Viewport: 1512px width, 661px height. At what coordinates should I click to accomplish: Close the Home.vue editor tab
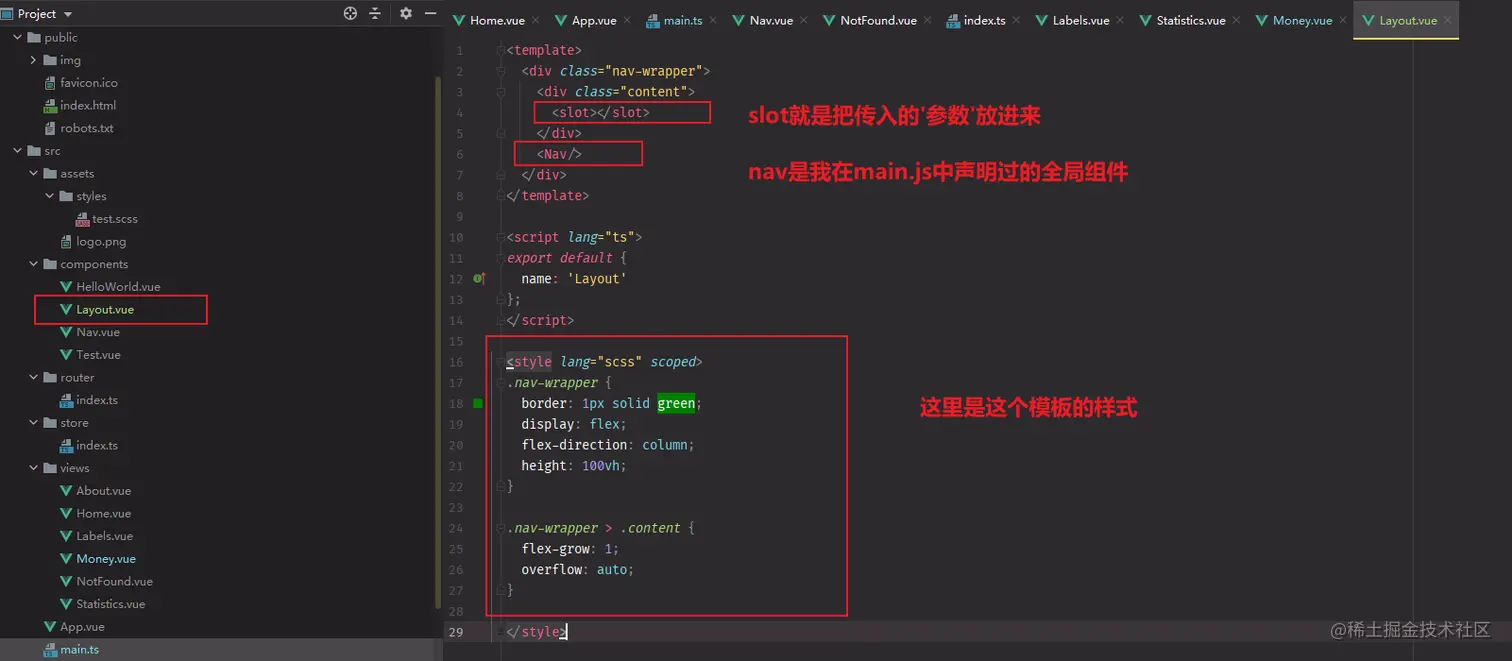pyautogui.click(x=535, y=20)
